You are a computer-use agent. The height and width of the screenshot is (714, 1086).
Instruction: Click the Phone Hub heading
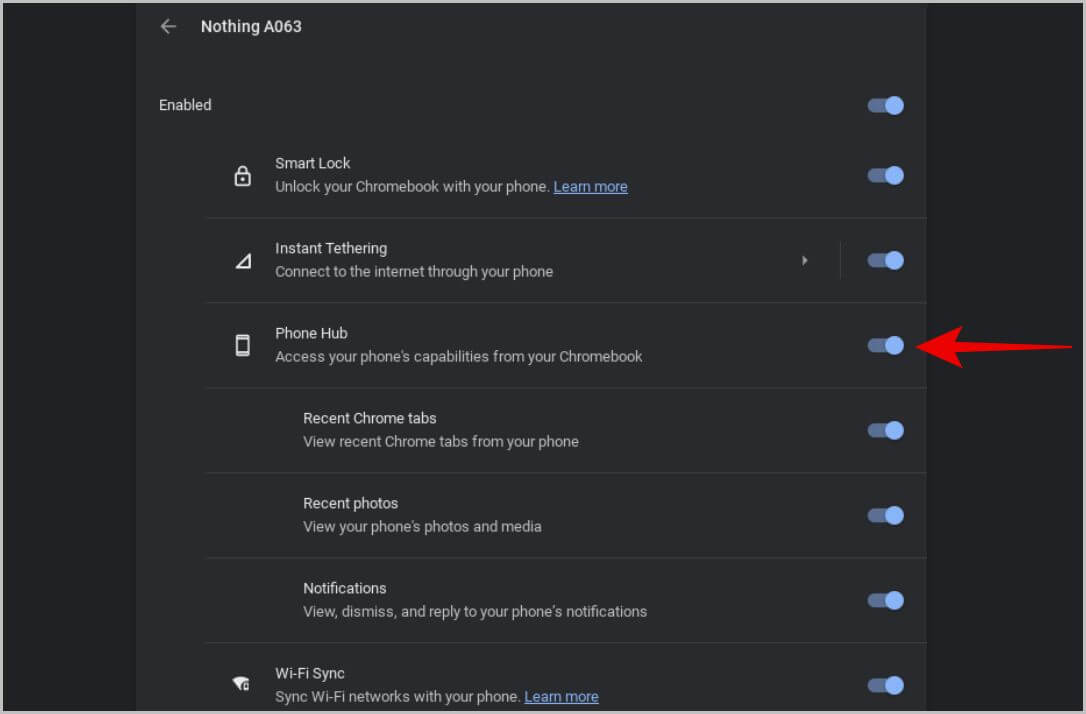311,333
